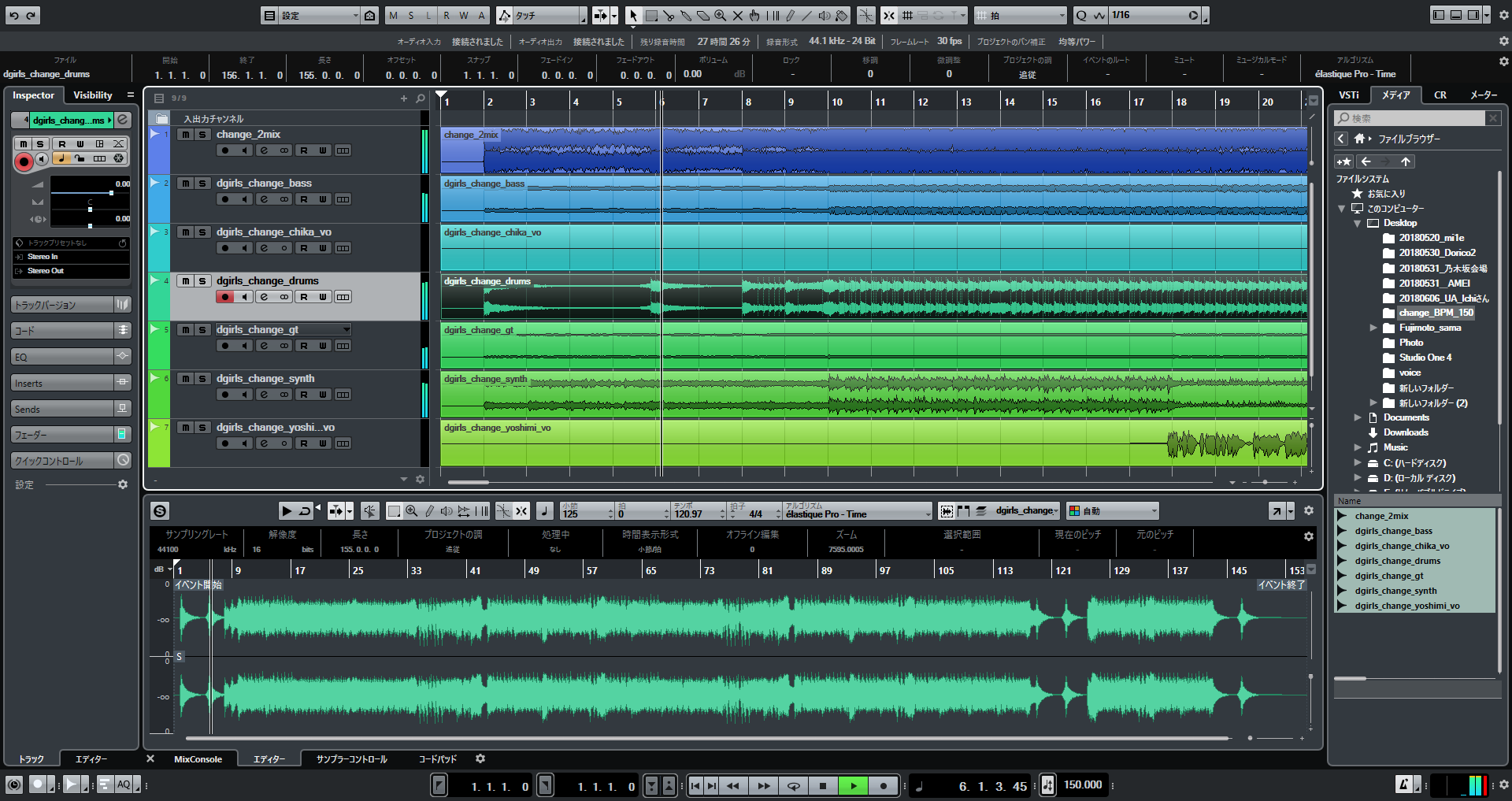Select the Color paint bucket tool

(x=842, y=15)
